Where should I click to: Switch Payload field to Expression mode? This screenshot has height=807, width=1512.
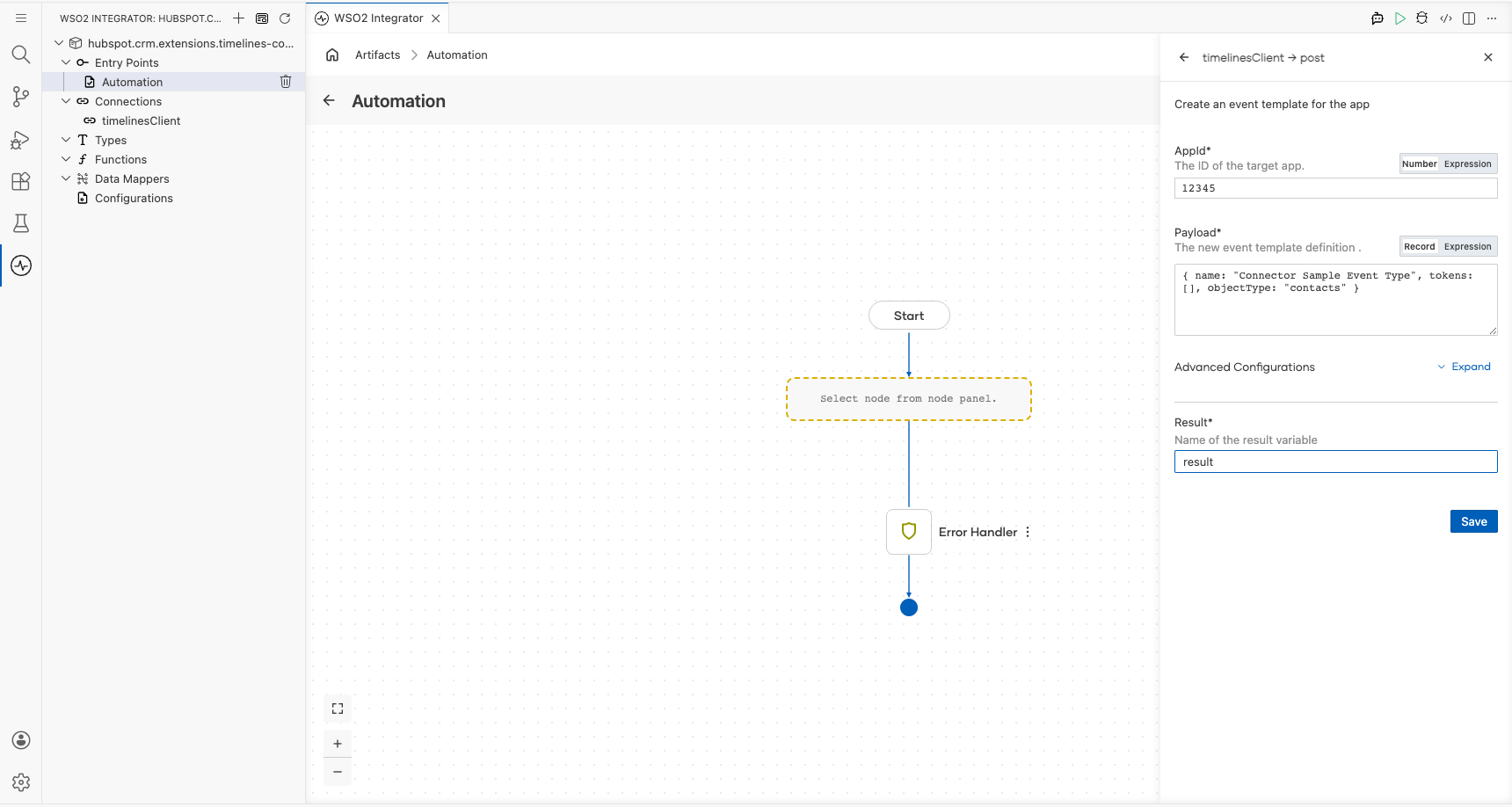(1468, 246)
